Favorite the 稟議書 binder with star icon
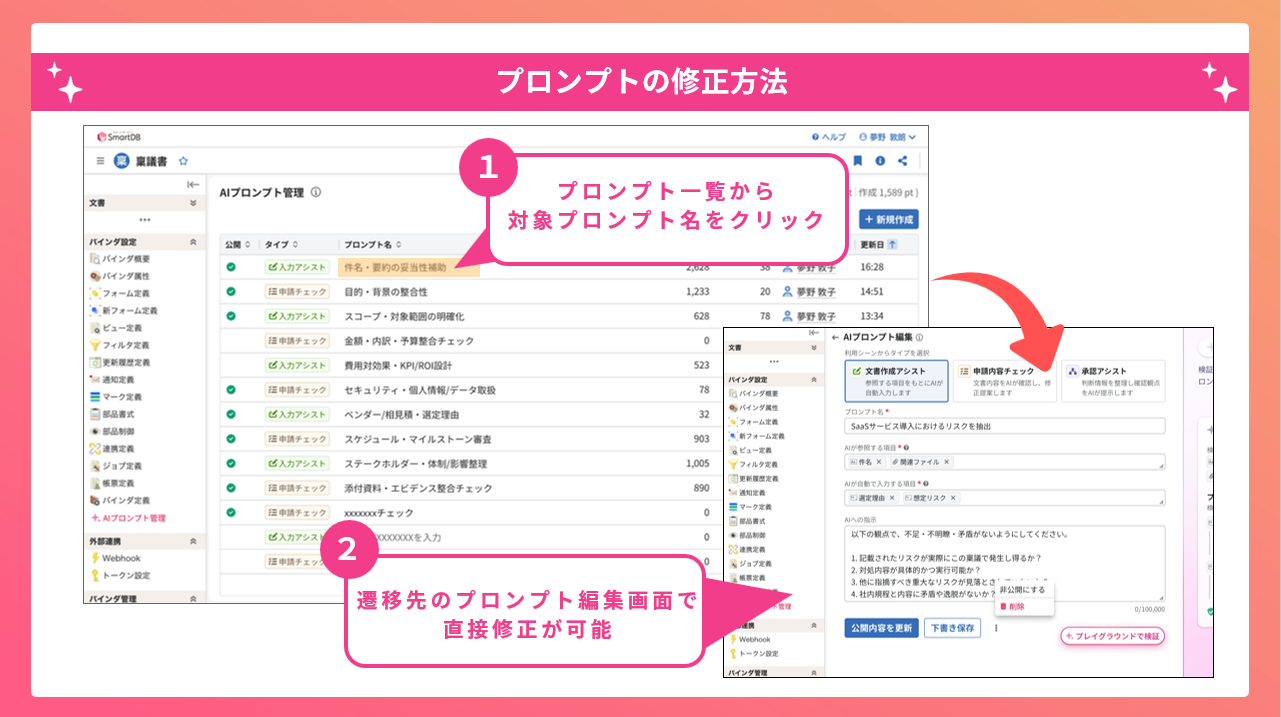 183,161
